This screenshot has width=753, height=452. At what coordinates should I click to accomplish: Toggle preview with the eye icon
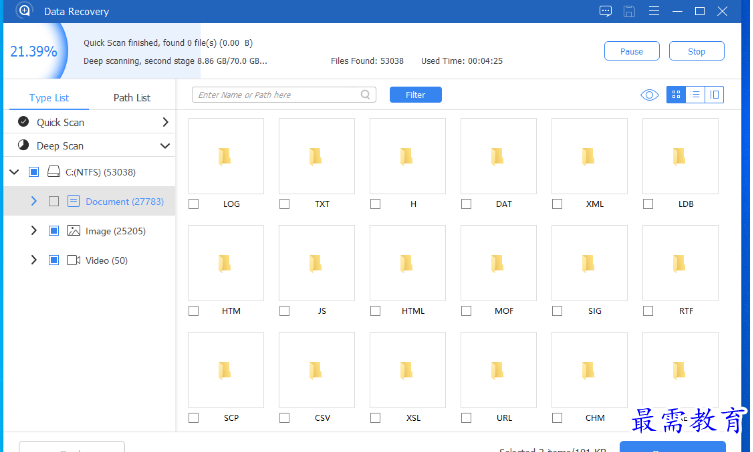pos(649,95)
